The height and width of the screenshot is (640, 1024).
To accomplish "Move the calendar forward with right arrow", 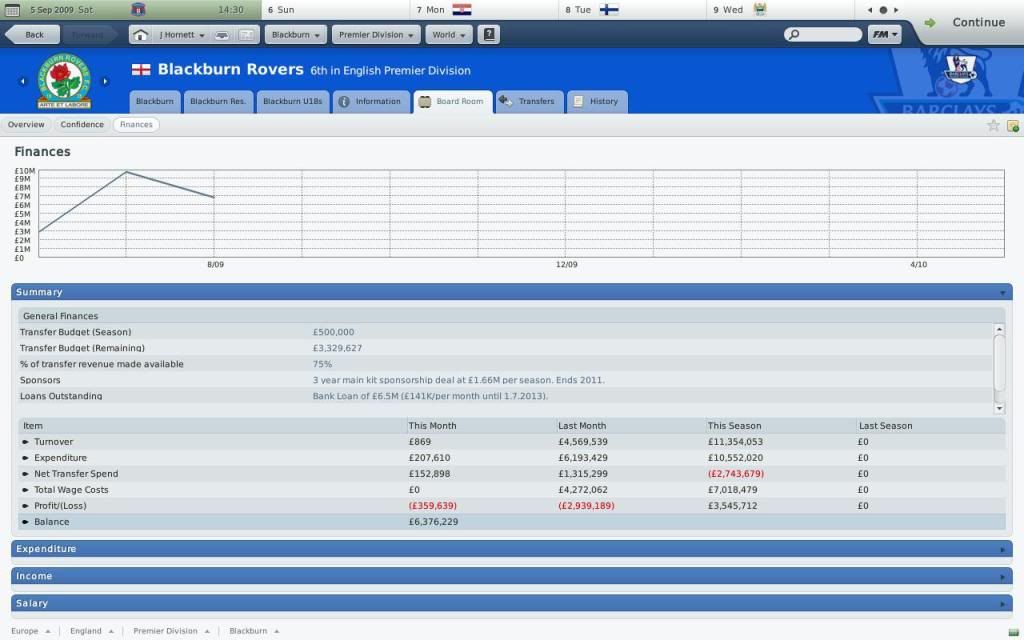I will [x=896, y=10].
